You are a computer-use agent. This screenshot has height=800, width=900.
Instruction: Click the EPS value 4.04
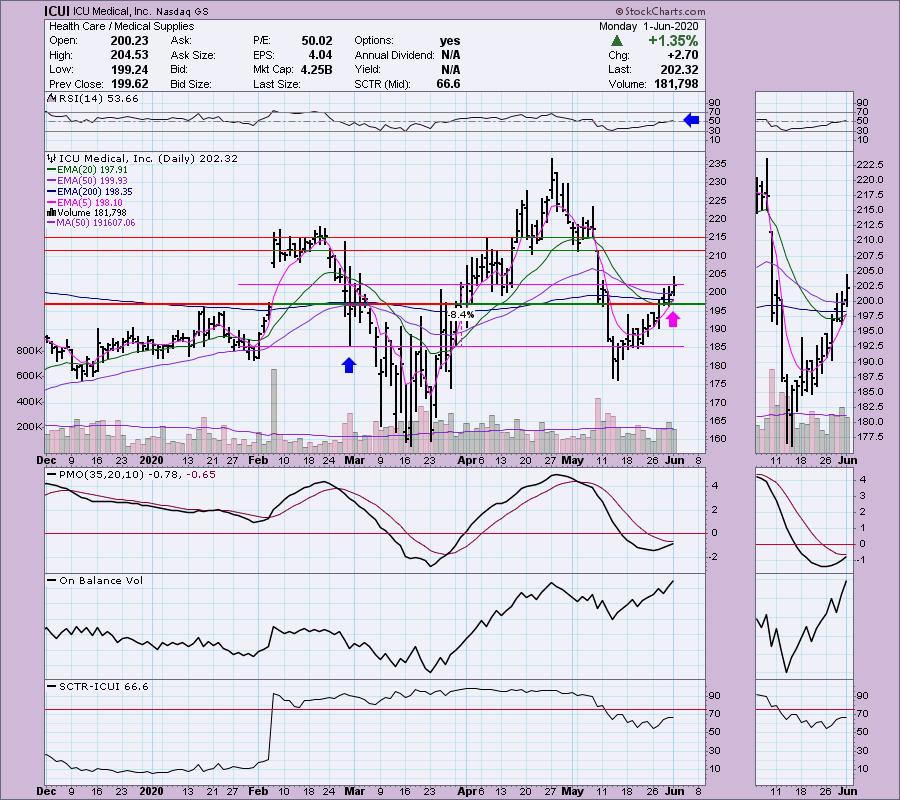(320, 55)
